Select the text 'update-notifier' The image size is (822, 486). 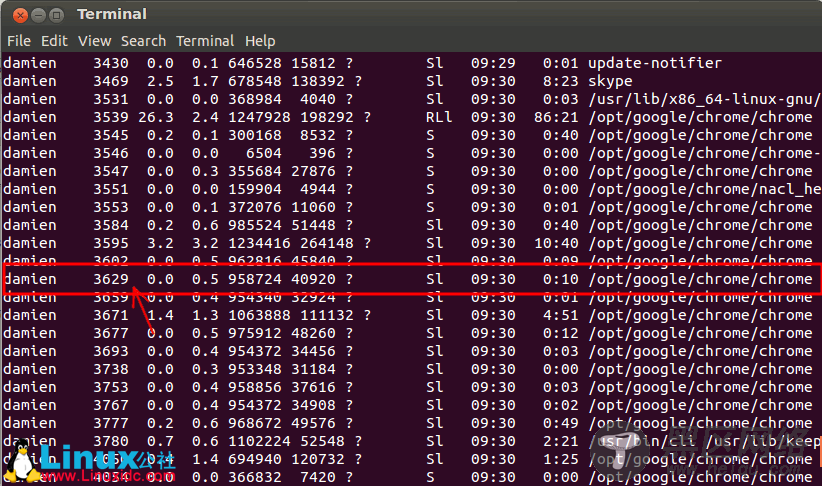[655, 63]
